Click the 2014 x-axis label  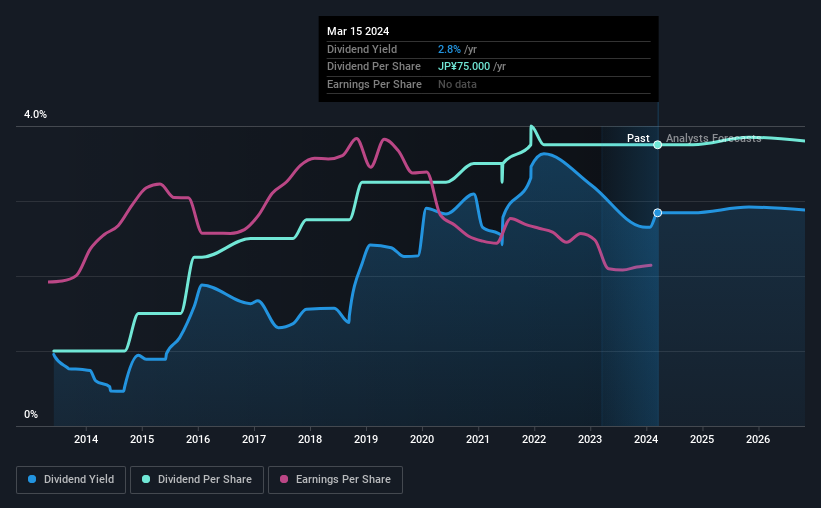pyautogui.click(x=86, y=439)
